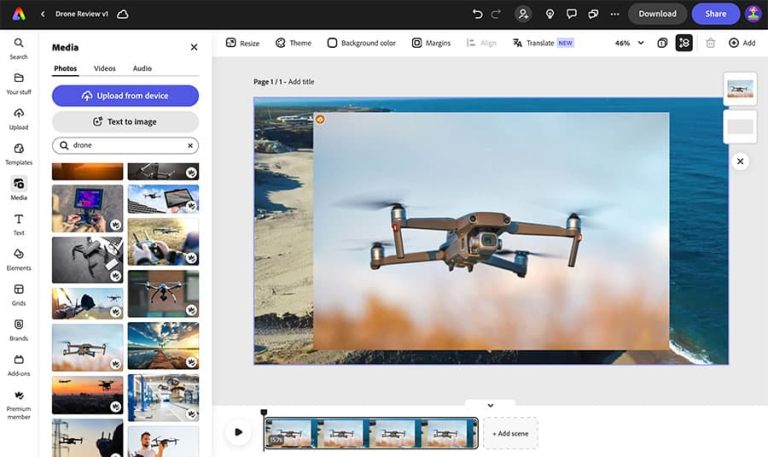This screenshot has width=768, height=457.
Task: Click the orange premium badge on image
Action: tap(320, 119)
